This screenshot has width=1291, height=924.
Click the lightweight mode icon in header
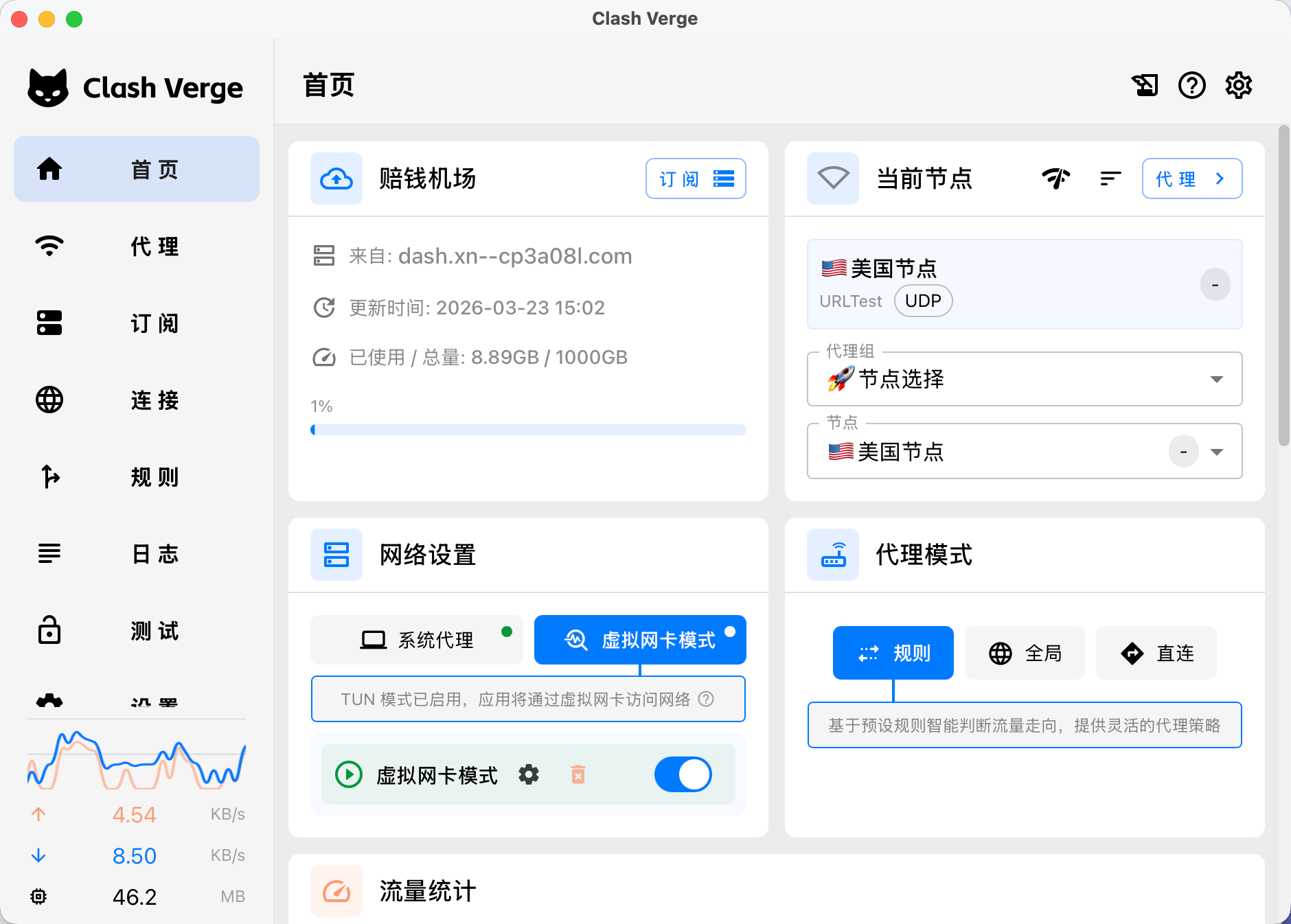point(1145,85)
